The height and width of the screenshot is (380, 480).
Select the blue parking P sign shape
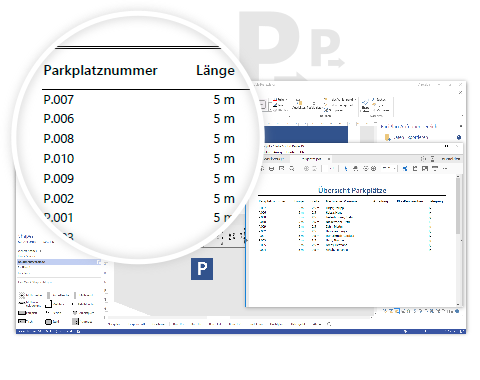point(202,269)
